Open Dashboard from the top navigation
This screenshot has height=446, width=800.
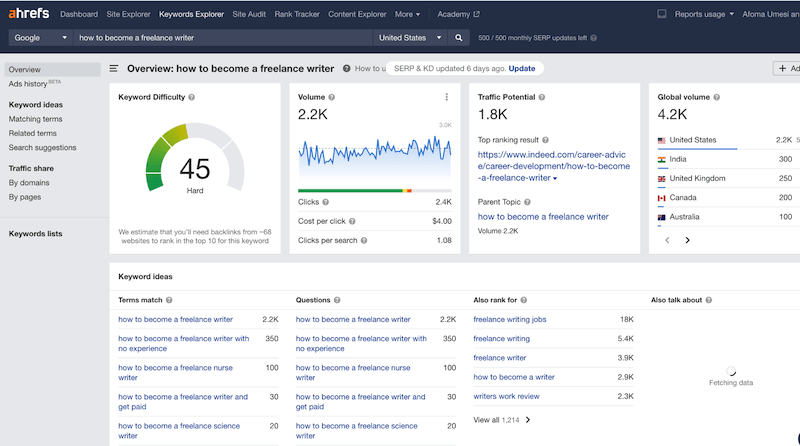coord(79,14)
